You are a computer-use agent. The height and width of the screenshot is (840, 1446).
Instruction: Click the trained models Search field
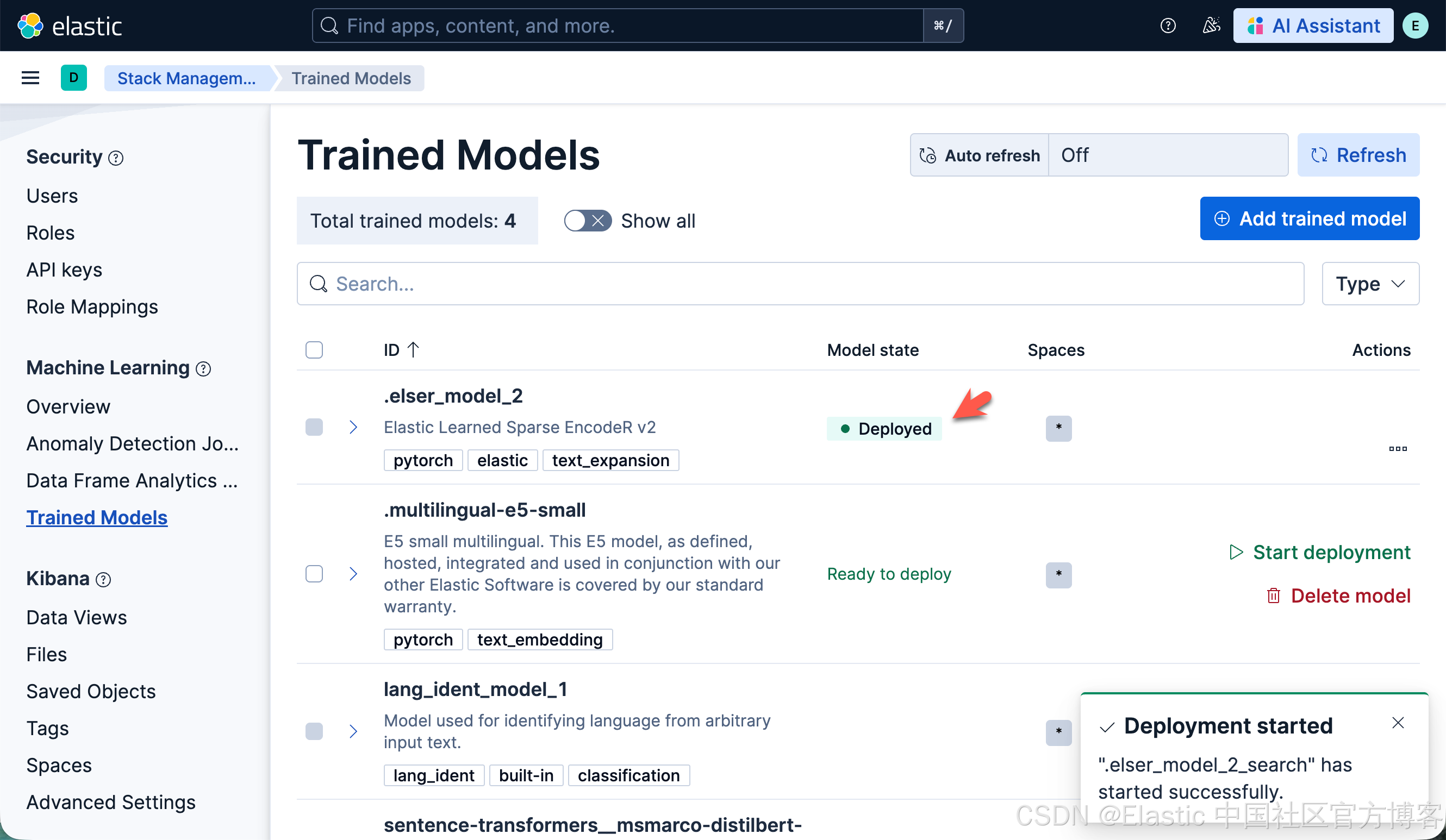(x=800, y=284)
